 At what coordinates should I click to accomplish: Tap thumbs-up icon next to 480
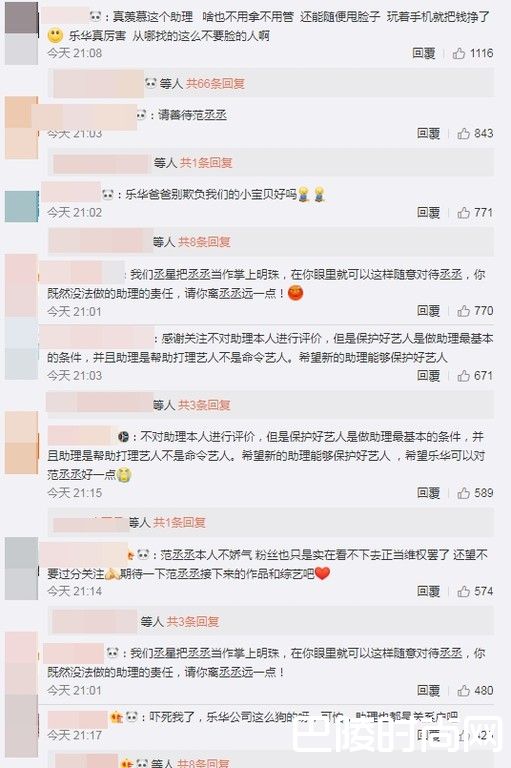[x=463, y=691]
